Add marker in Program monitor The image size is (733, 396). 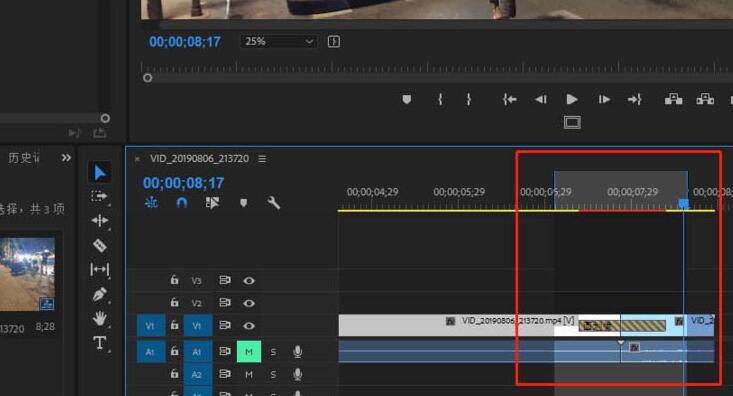(407, 99)
